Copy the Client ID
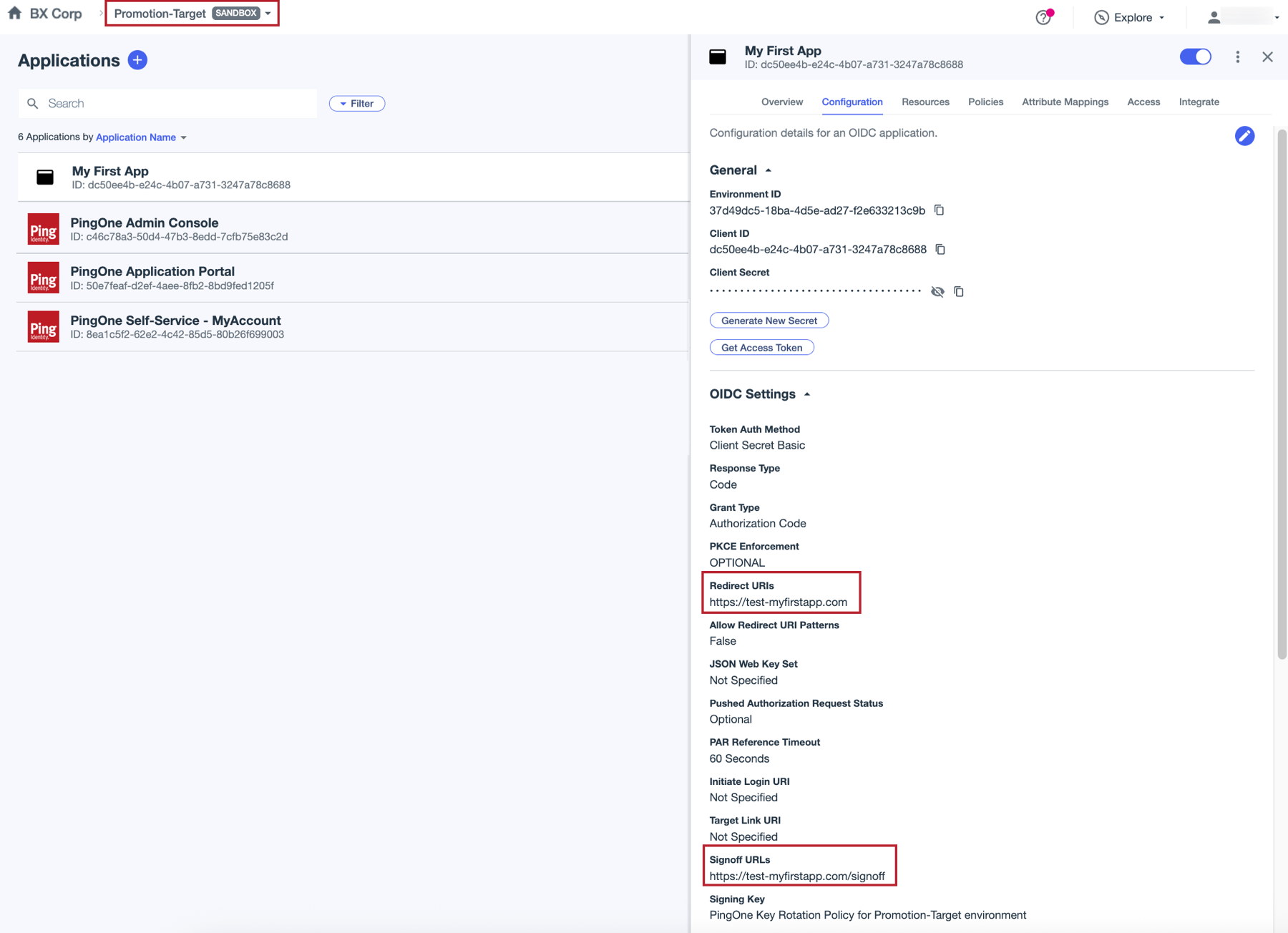This screenshot has width=1288, height=933. [x=940, y=250]
